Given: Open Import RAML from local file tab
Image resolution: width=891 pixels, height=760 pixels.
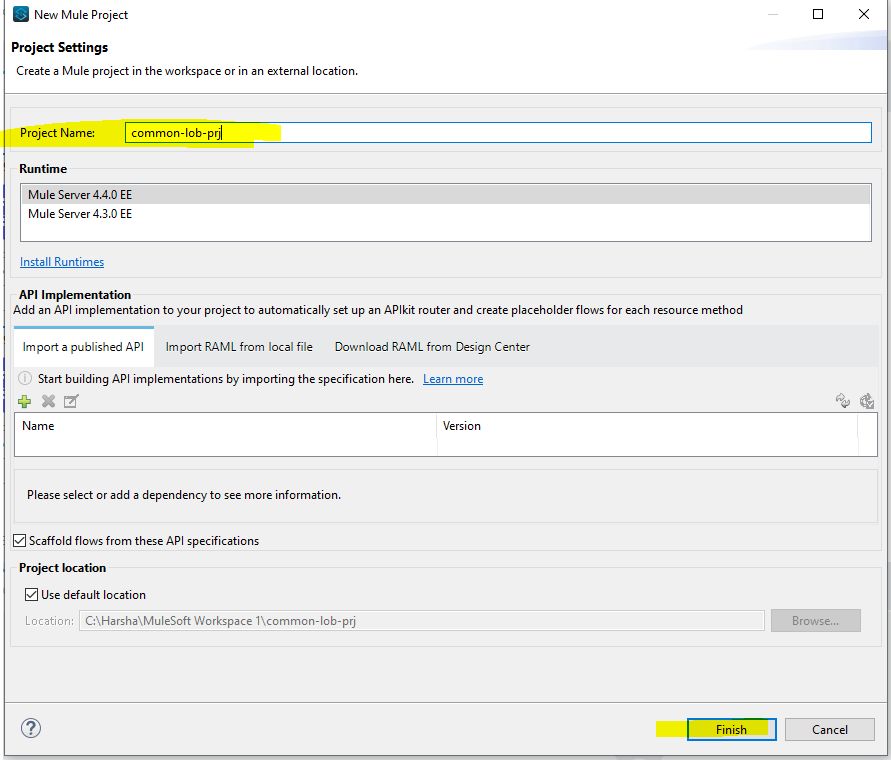Looking at the screenshot, I should pos(239,347).
